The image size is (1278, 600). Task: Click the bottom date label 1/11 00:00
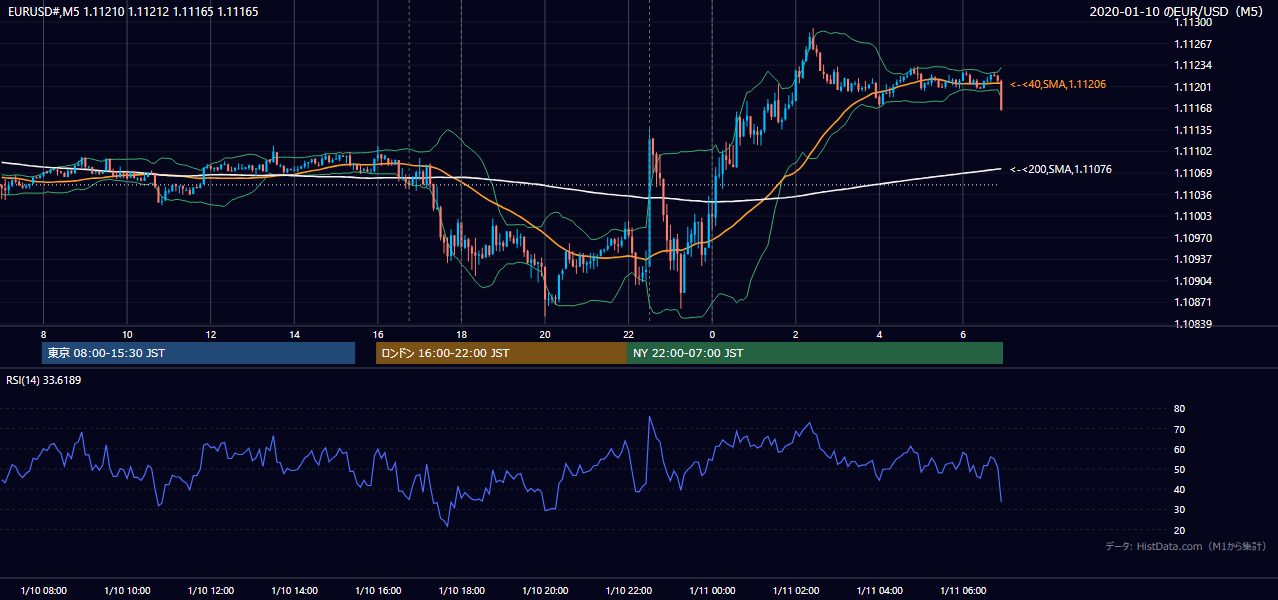(x=712, y=591)
